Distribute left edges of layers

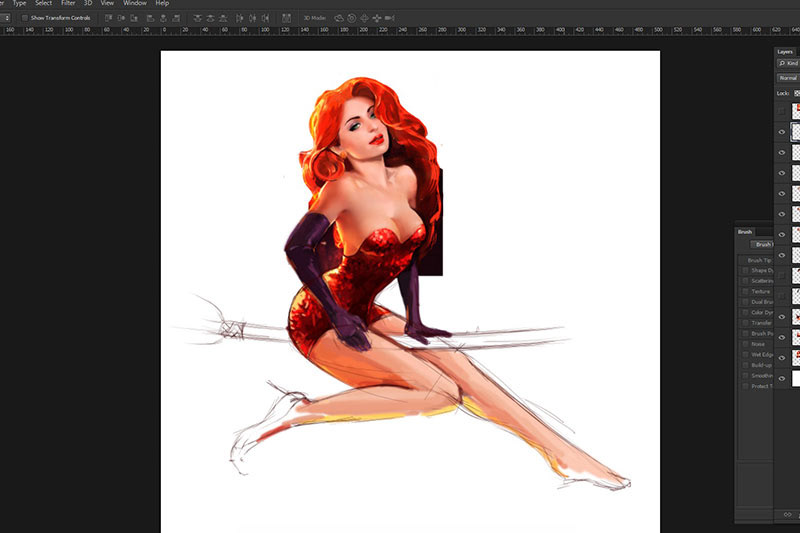(239, 18)
